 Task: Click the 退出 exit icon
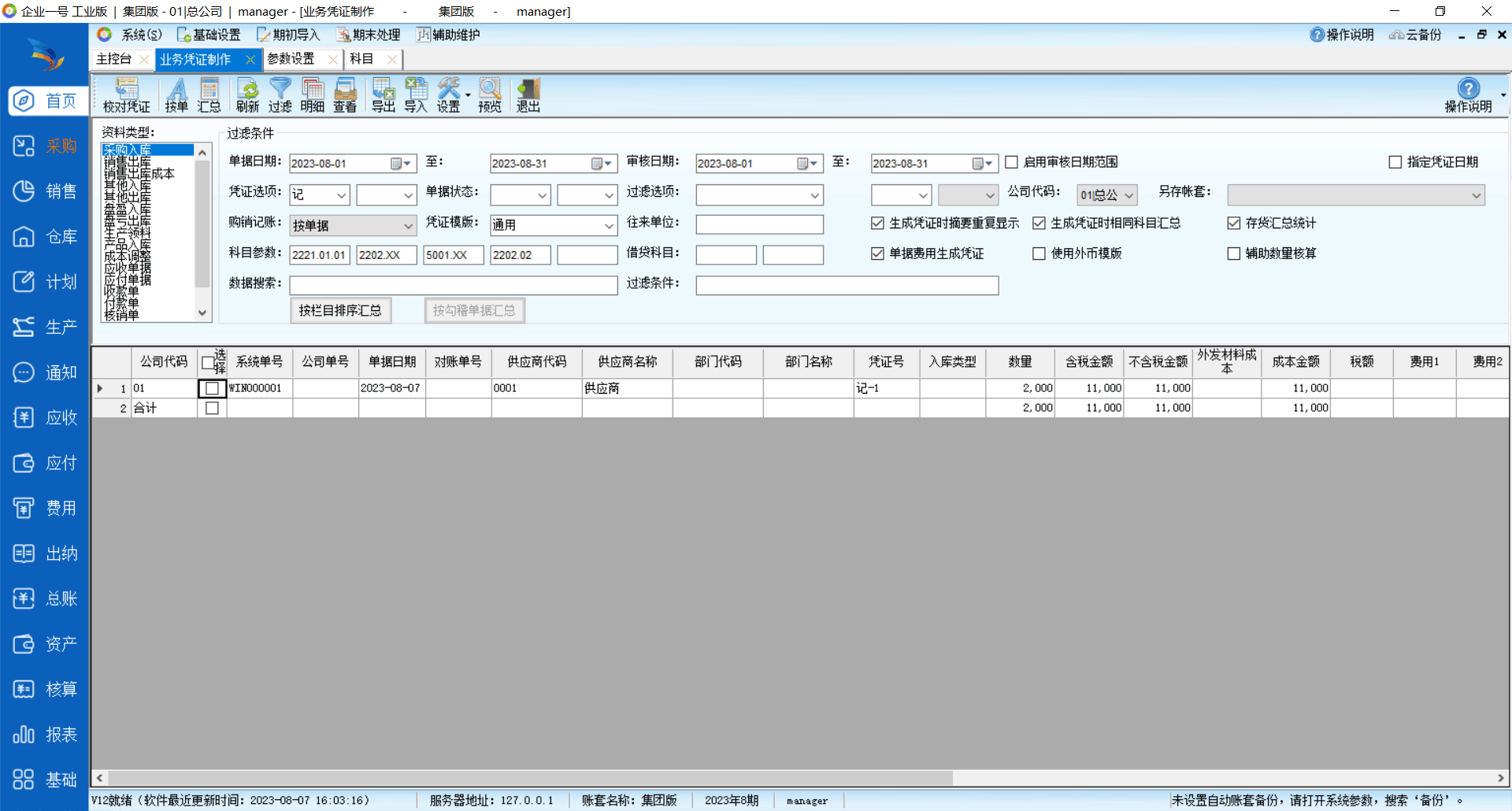(x=528, y=95)
